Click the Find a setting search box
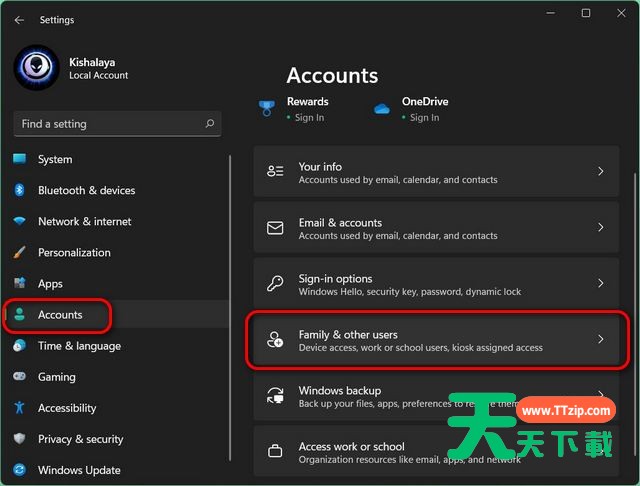This screenshot has width=640, height=486. [x=110, y=124]
